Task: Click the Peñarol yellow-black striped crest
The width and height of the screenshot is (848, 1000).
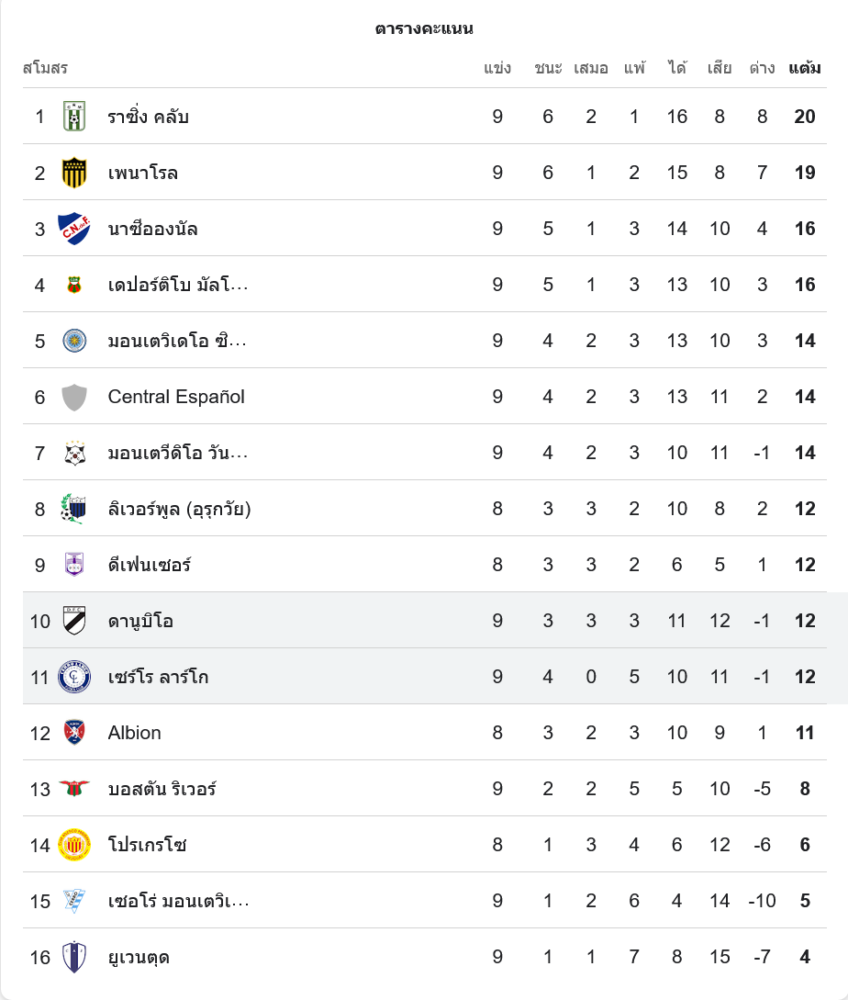Action: click(74, 173)
